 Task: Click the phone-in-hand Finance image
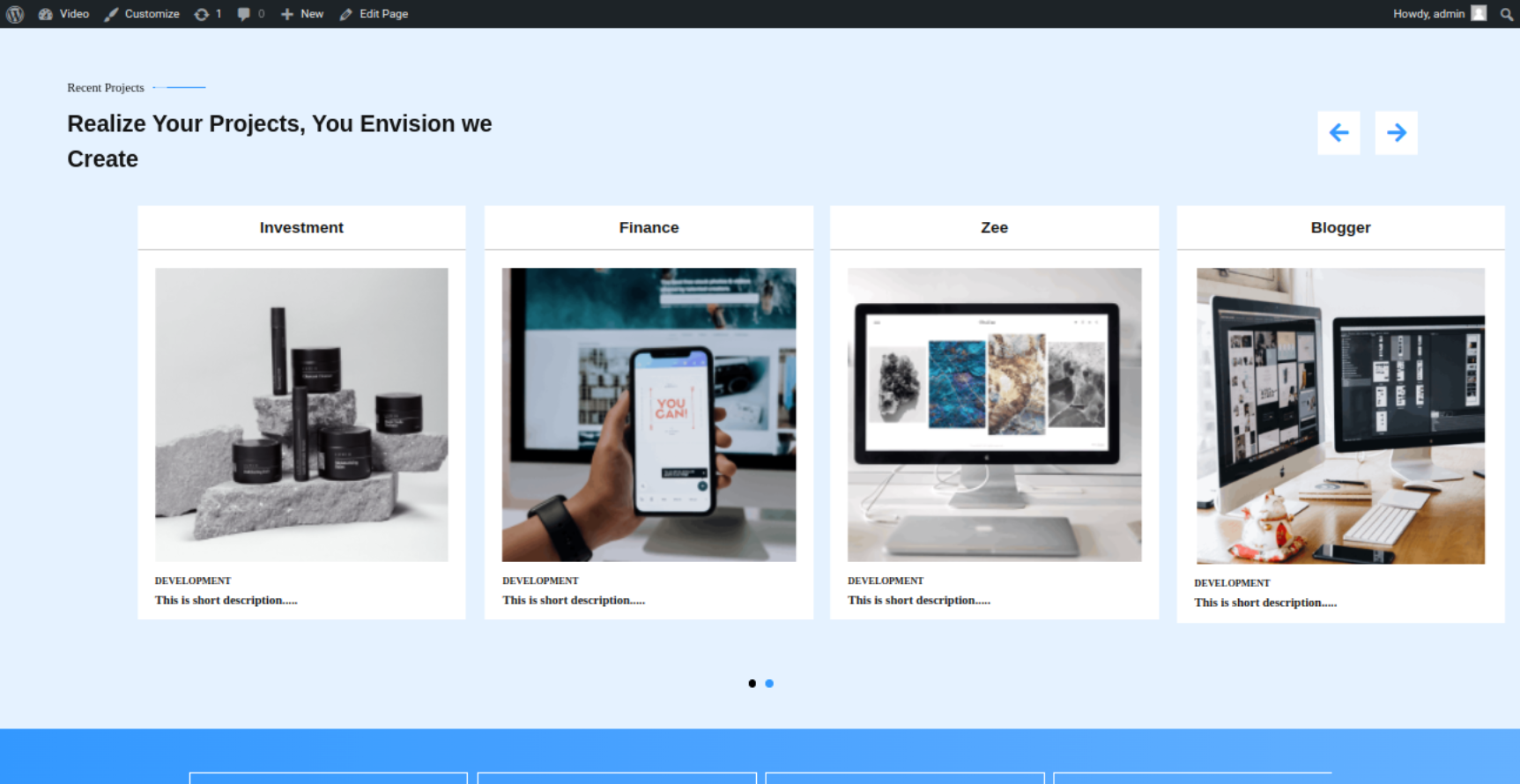pos(649,414)
